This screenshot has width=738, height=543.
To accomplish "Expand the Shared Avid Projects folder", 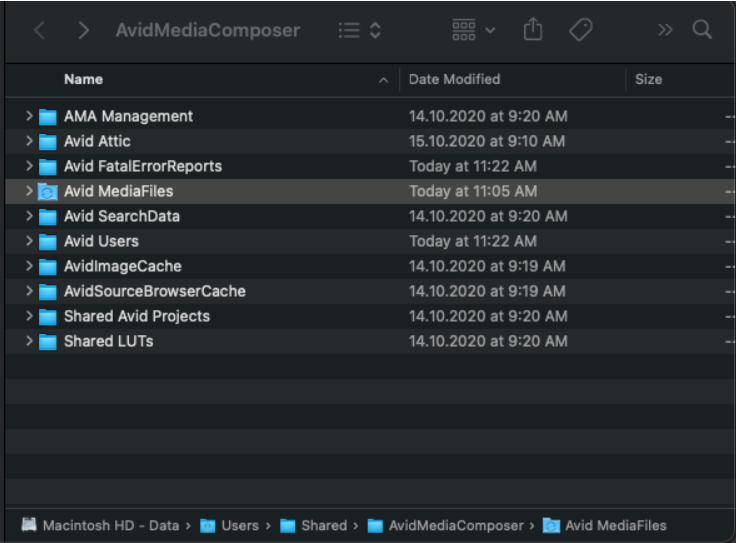I will coord(29,316).
